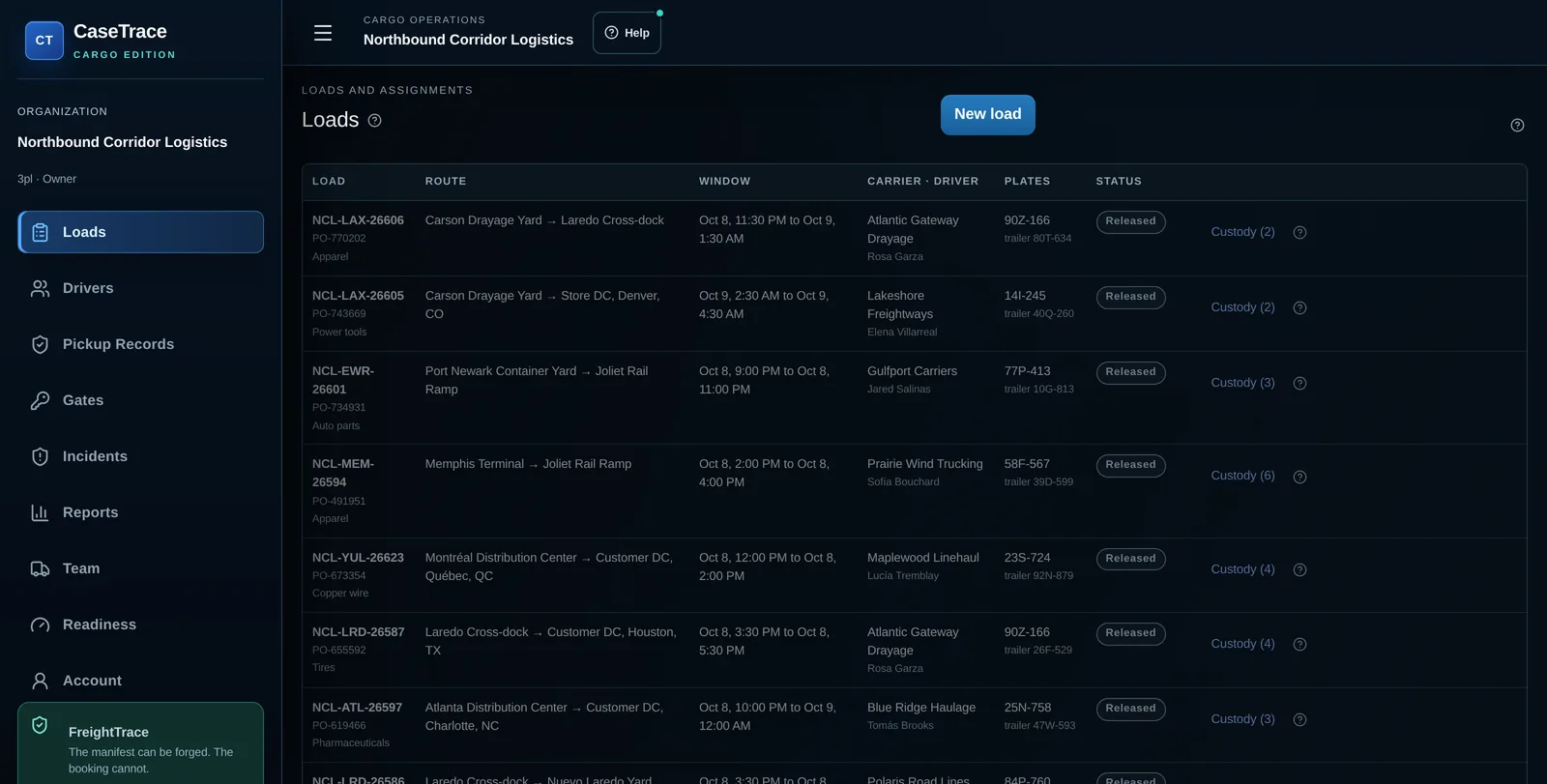Click info icon for NCL-LAX-26606 row

(1299, 232)
